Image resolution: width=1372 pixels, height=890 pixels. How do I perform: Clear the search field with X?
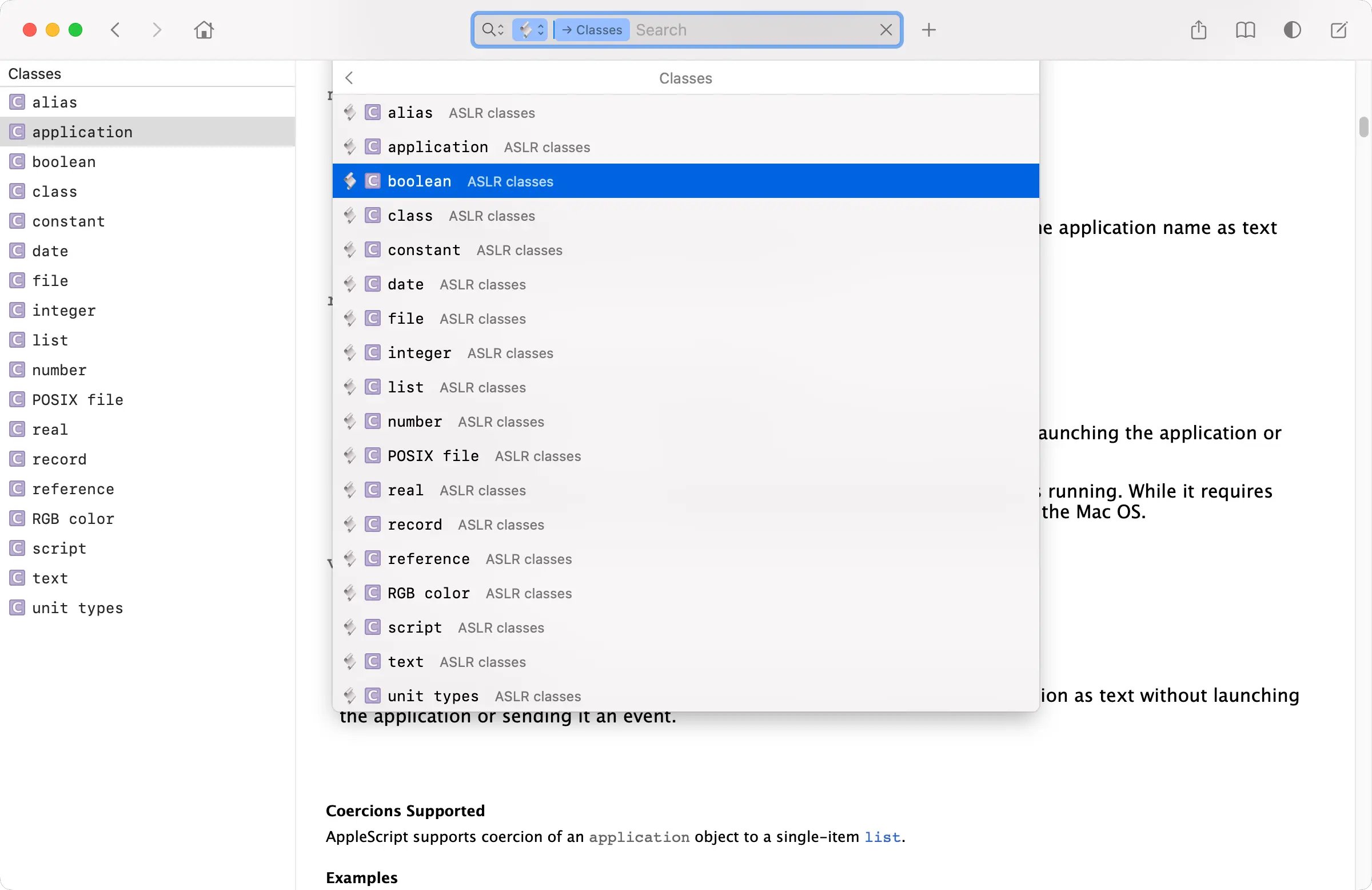click(886, 30)
